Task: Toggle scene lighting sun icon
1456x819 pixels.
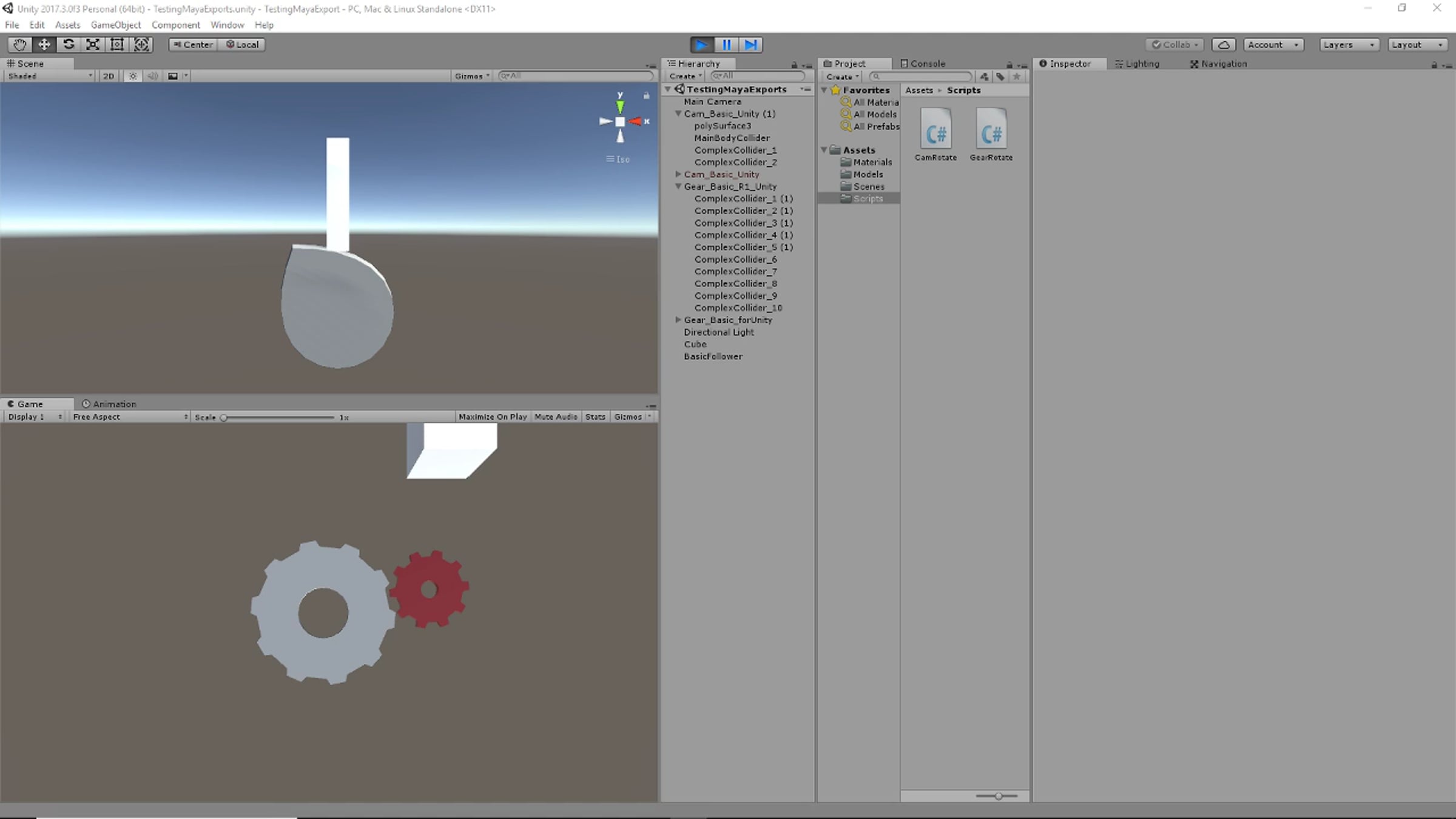Action: point(133,76)
